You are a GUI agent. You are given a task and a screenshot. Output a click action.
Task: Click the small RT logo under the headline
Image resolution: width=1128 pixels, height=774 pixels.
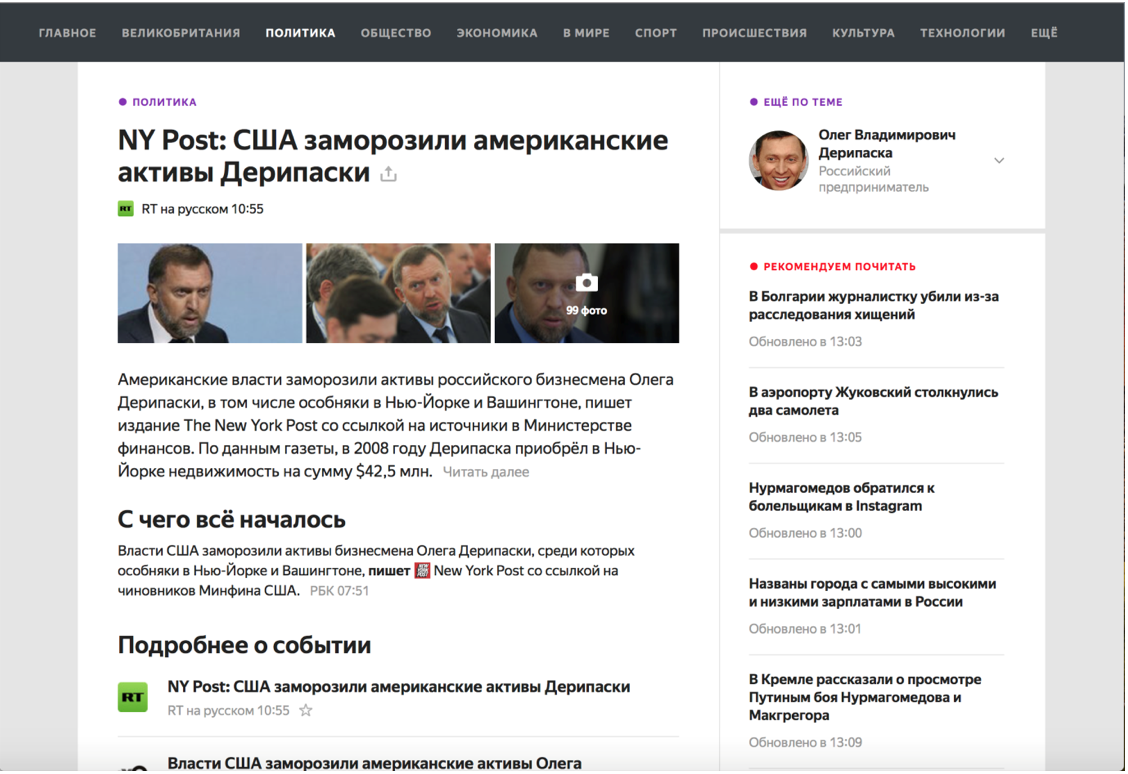coord(126,209)
